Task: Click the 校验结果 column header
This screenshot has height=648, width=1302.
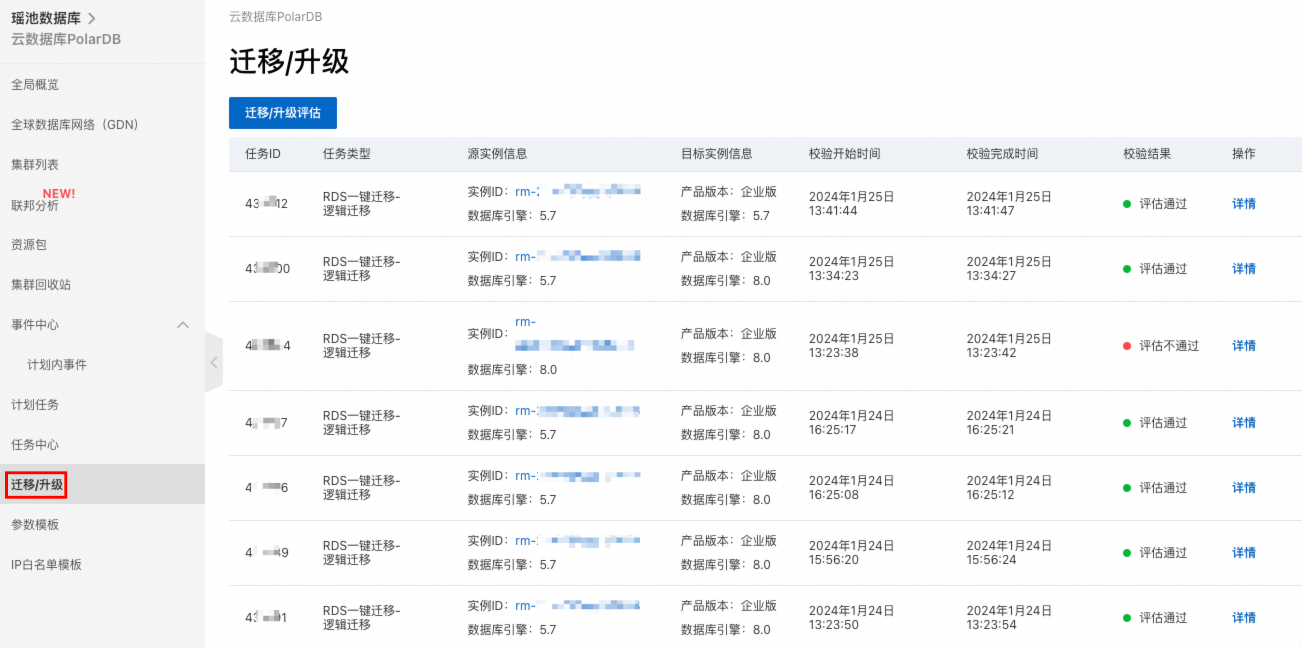Action: [1147, 154]
